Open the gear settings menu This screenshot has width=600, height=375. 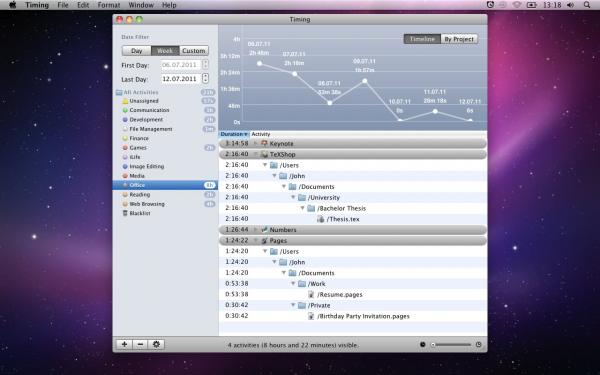(x=157, y=344)
